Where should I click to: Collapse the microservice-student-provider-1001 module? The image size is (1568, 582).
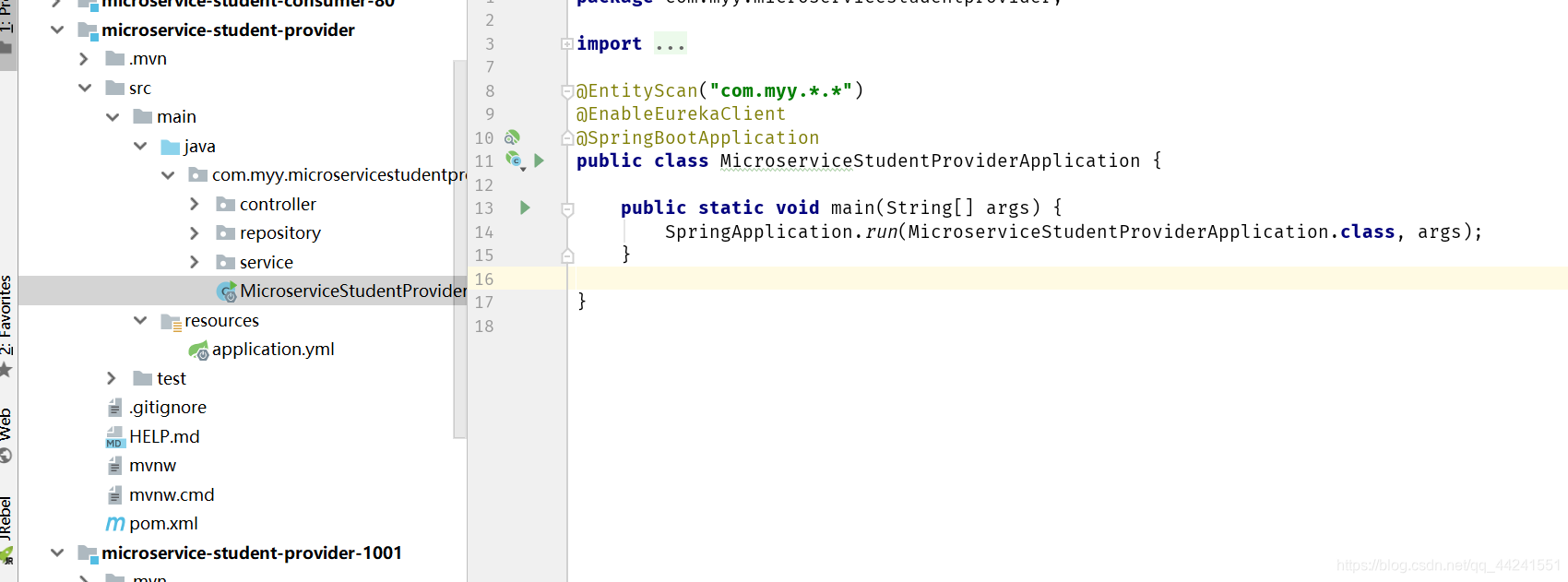(x=57, y=552)
